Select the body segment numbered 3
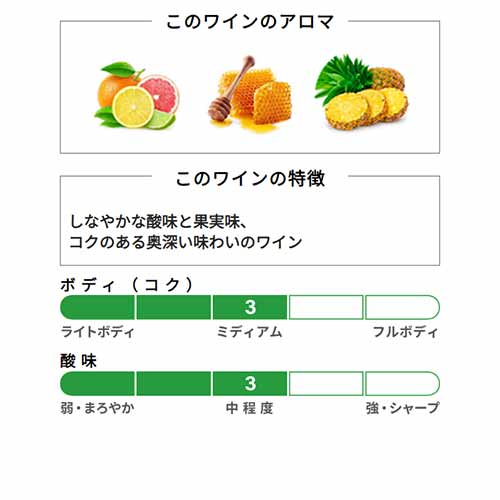500x500 pixels. (x=250, y=307)
